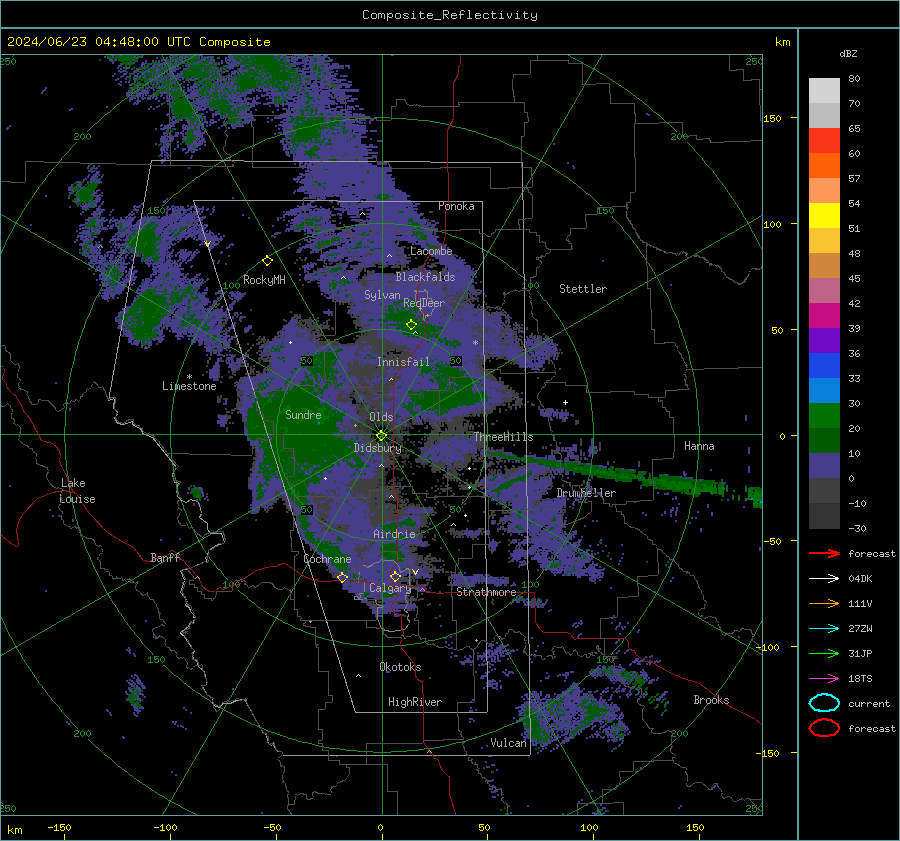Click the 04DK legend label

coord(860,579)
